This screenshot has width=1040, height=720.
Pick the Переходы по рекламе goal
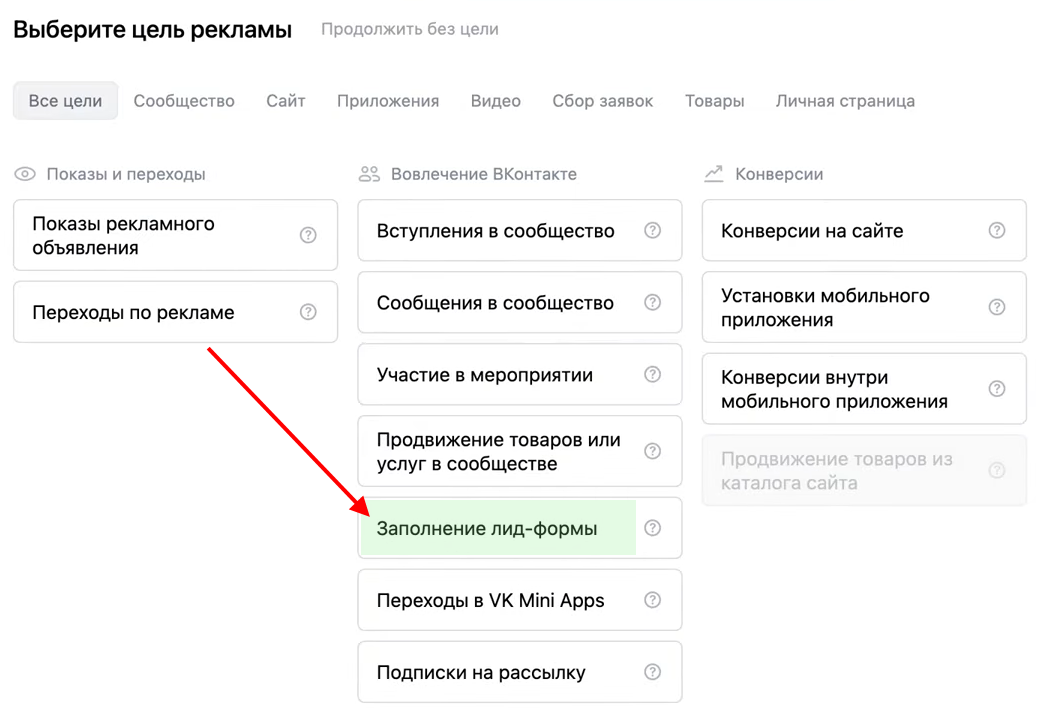tap(134, 312)
